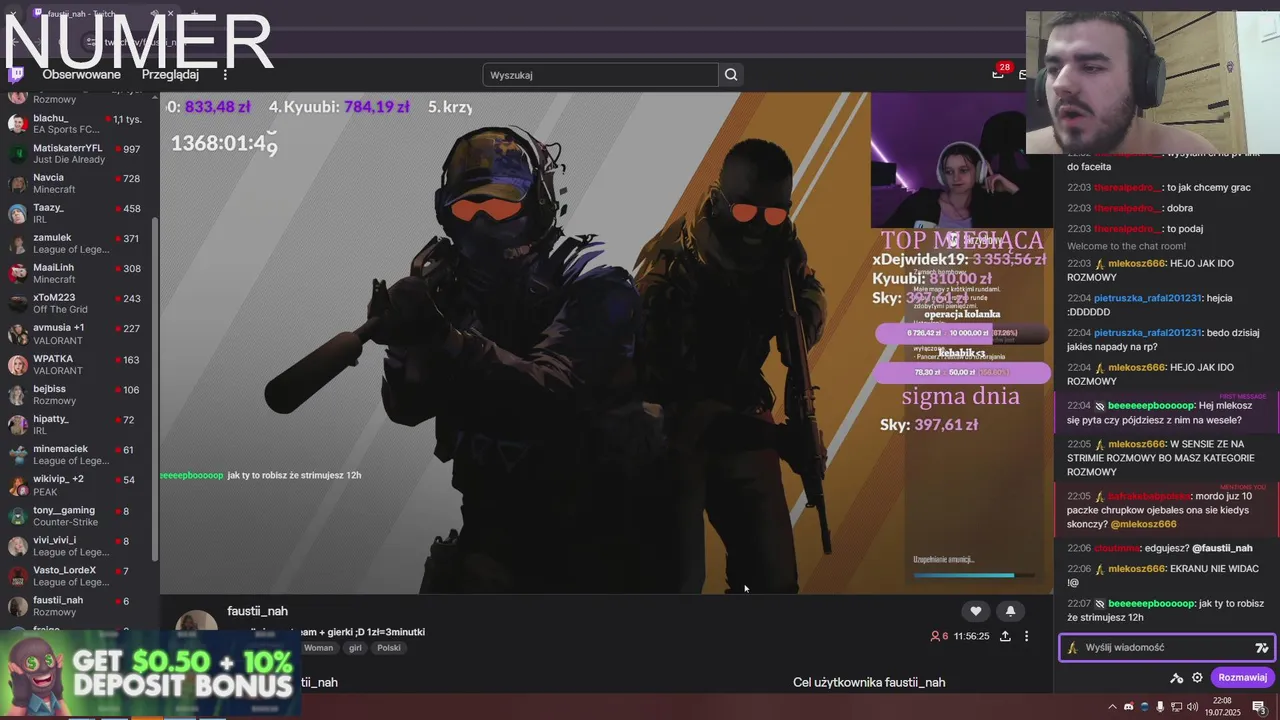Image resolution: width=1280 pixels, height=720 pixels.
Task: Grab the left sidebar scrollbar
Action: click(154, 390)
